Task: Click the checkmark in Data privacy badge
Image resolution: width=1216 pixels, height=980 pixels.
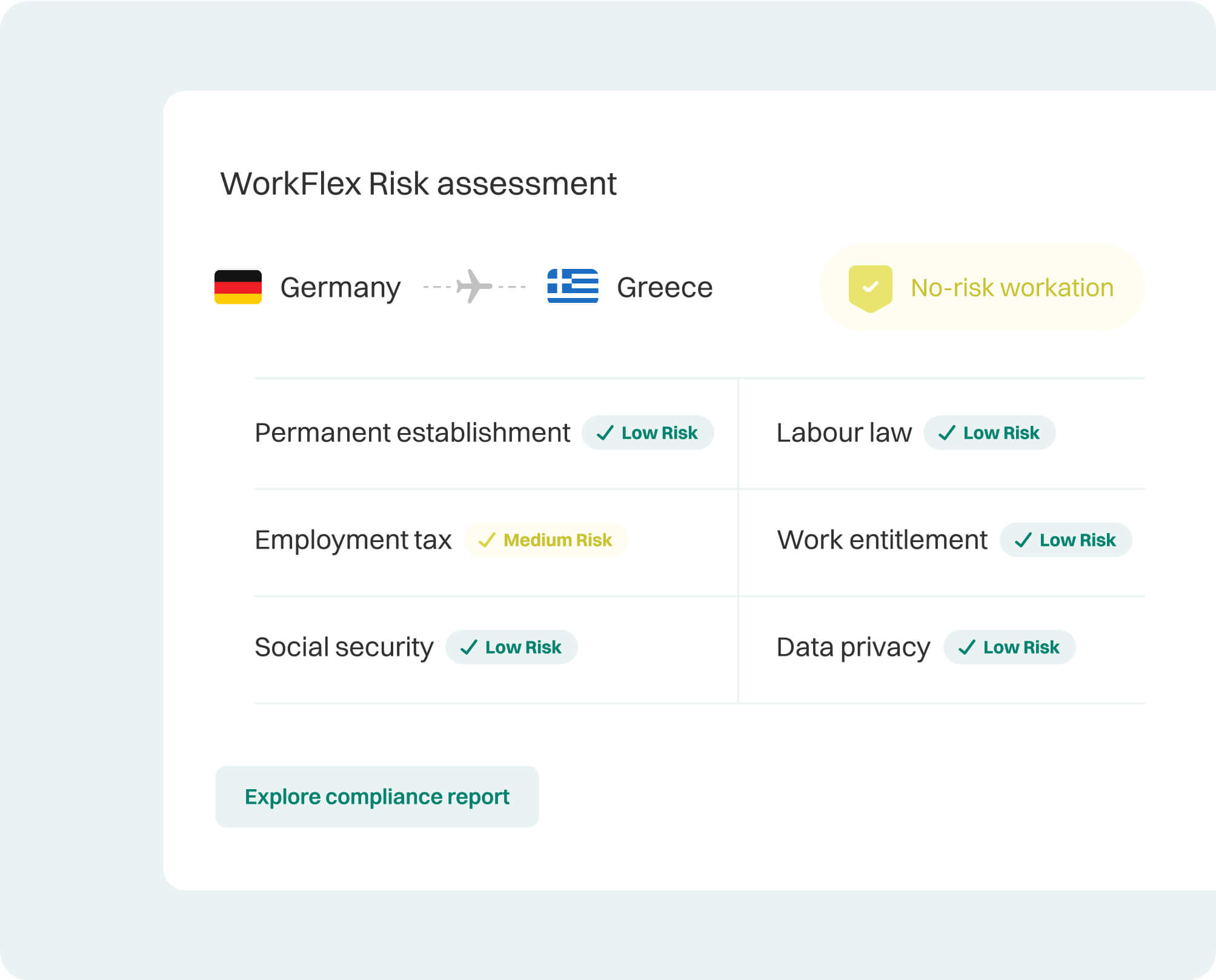Action: [967, 647]
